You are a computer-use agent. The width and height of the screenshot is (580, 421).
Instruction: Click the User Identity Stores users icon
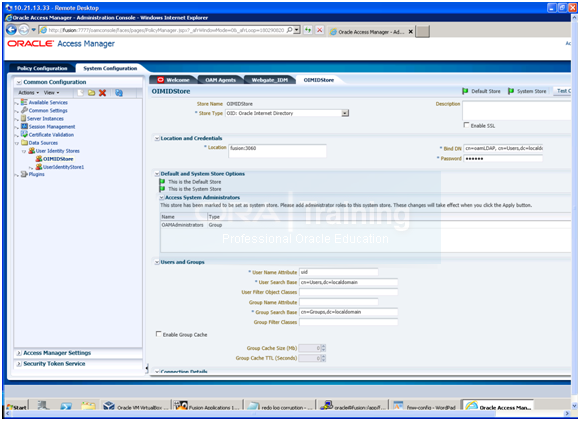(32, 151)
